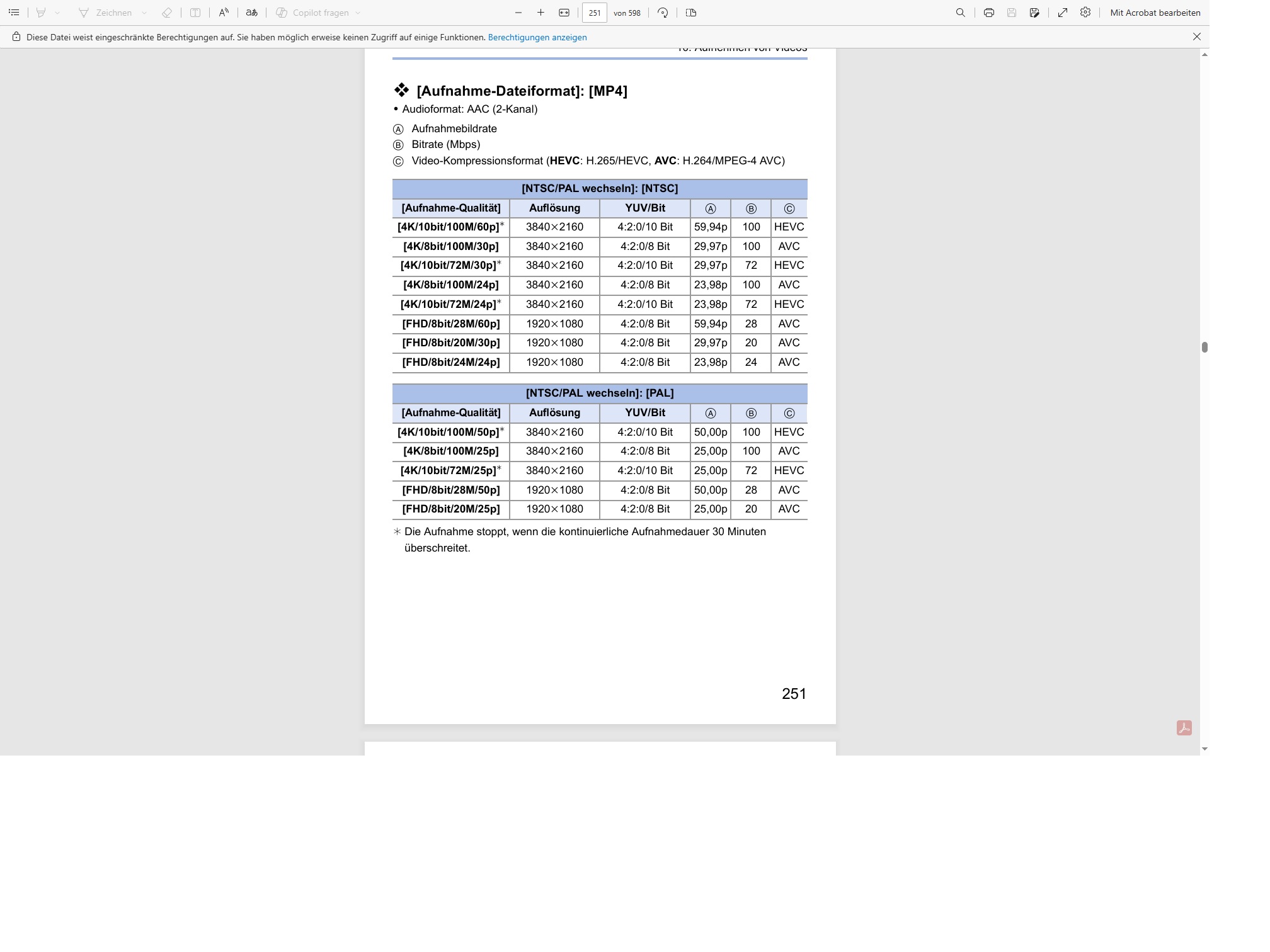Enter full screen with the expand arrow icon

coord(1063,13)
